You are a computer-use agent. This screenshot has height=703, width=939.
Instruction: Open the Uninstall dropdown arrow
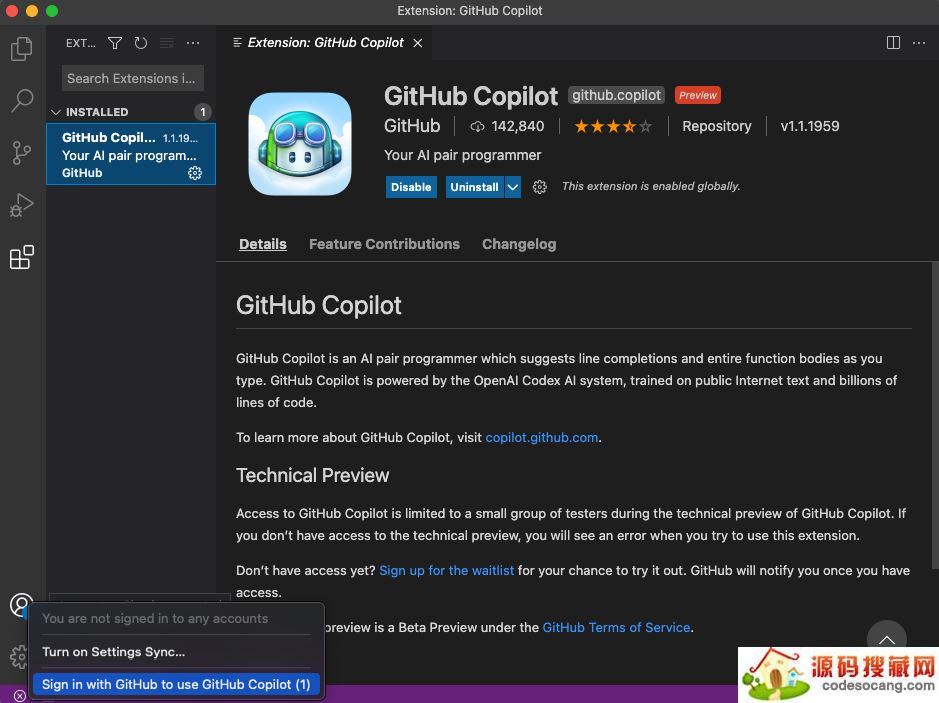coord(513,187)
